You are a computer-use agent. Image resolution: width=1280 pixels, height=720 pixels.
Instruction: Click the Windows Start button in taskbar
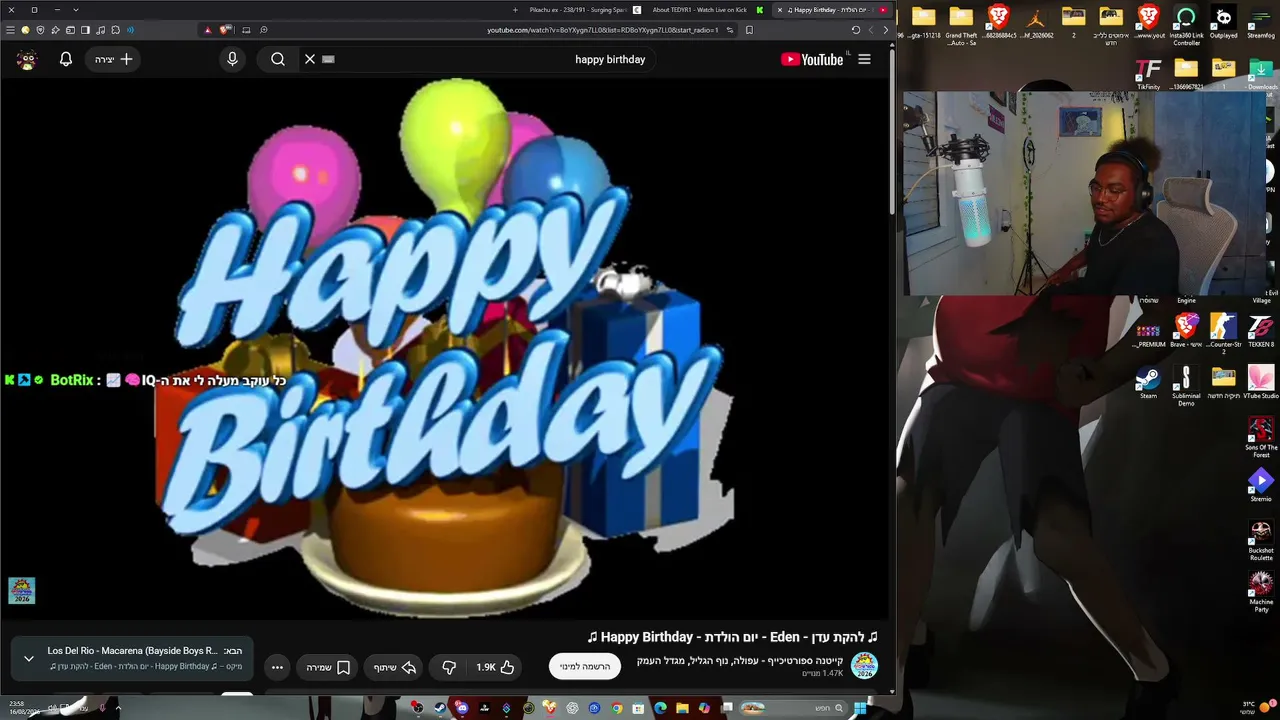[x=860, y=708]
